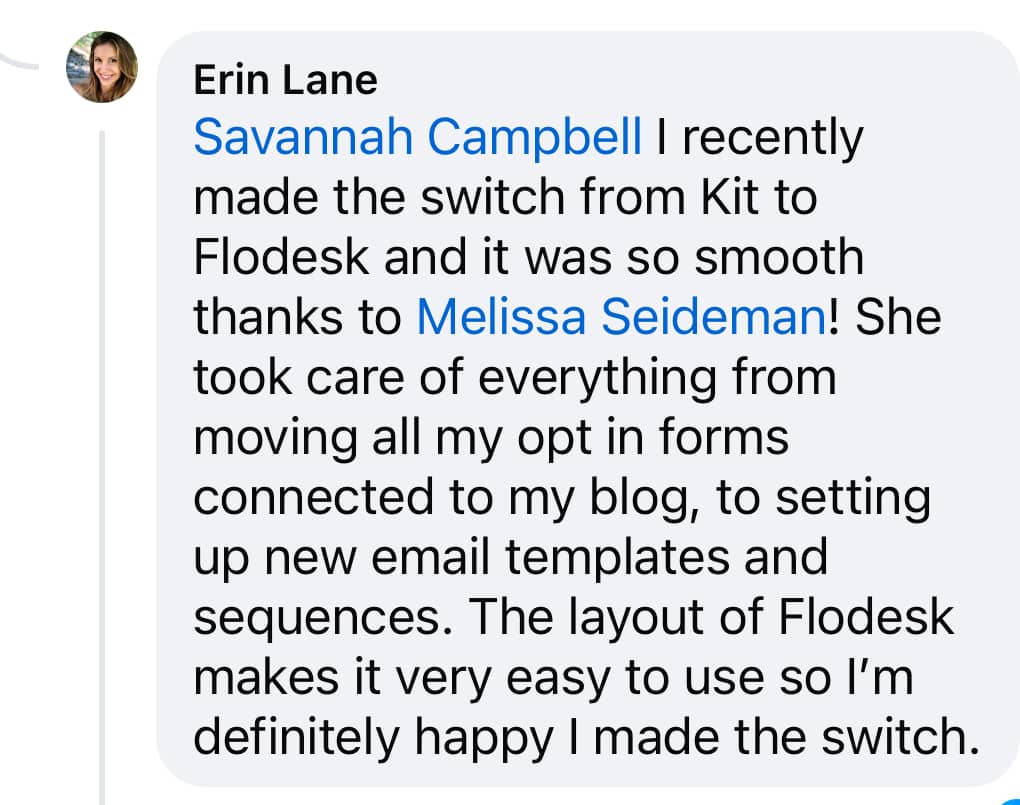This screenshot has width=1020, height=805.
Task: Click the word "Flodesk" in third line
Action: (x=282, y=257)
